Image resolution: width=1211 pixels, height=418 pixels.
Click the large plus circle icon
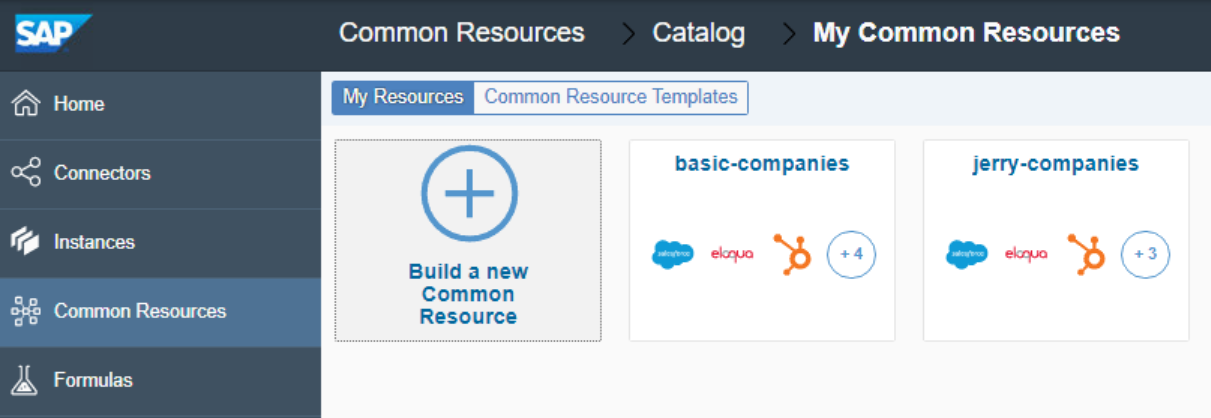click(x=469, y=194)
